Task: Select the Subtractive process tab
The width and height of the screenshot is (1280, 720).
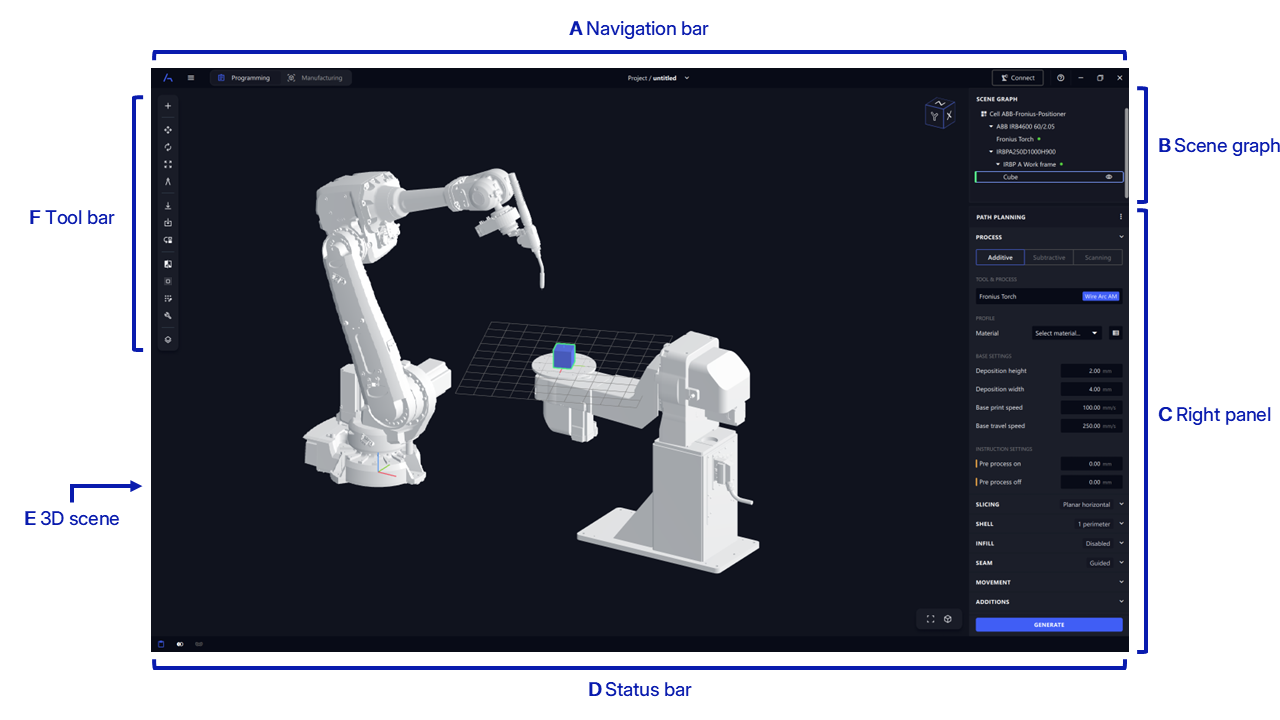Action: coord(1049,257)
